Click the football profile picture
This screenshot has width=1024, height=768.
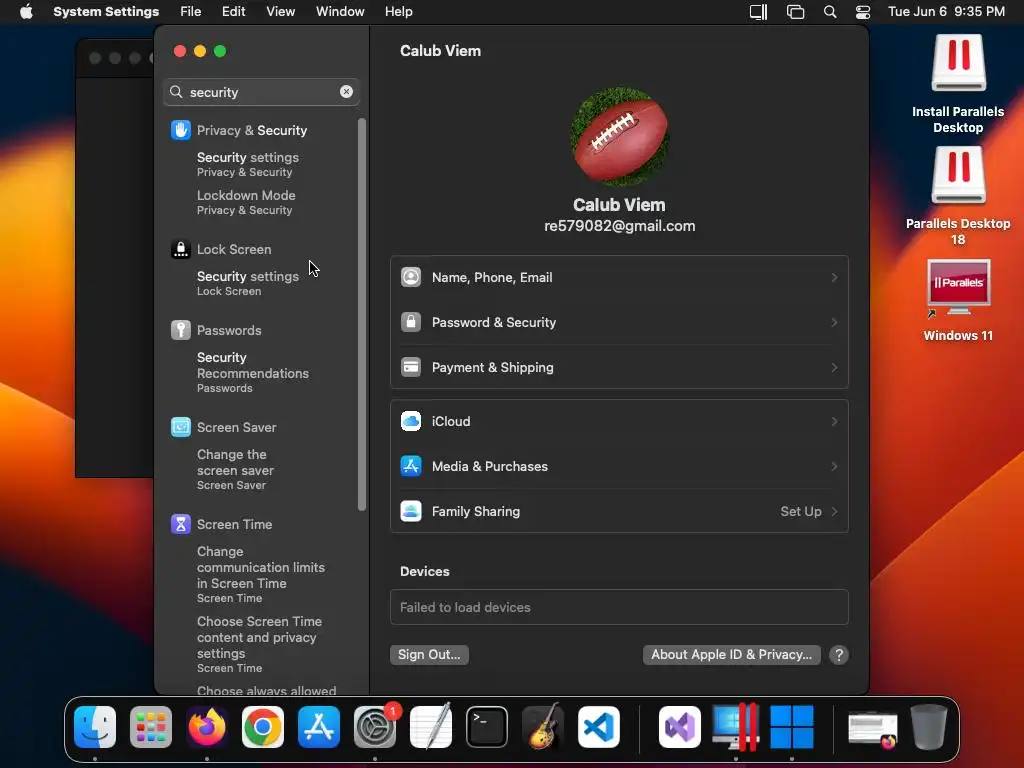(619, 136)
